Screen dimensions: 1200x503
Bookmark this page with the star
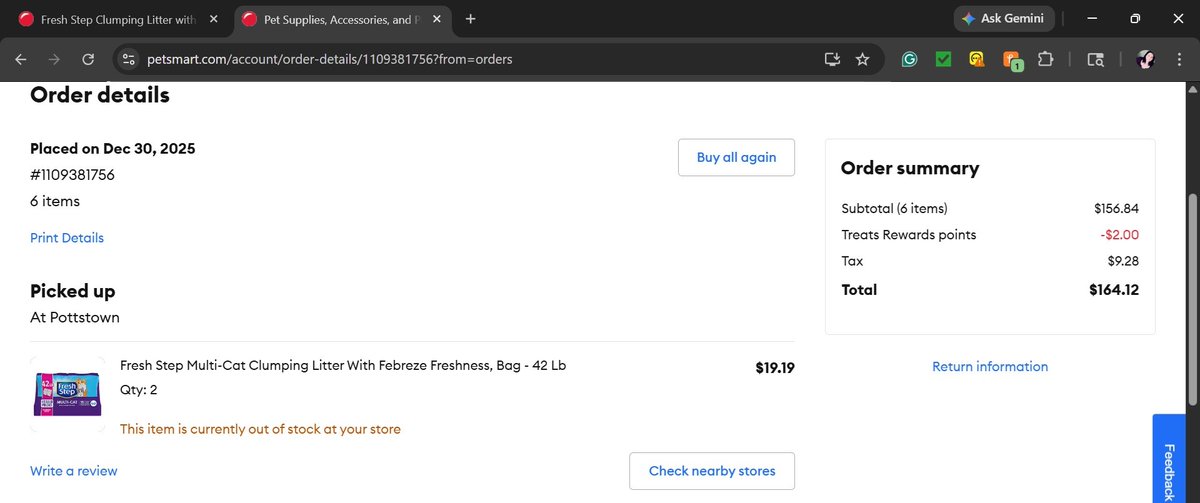862,59
